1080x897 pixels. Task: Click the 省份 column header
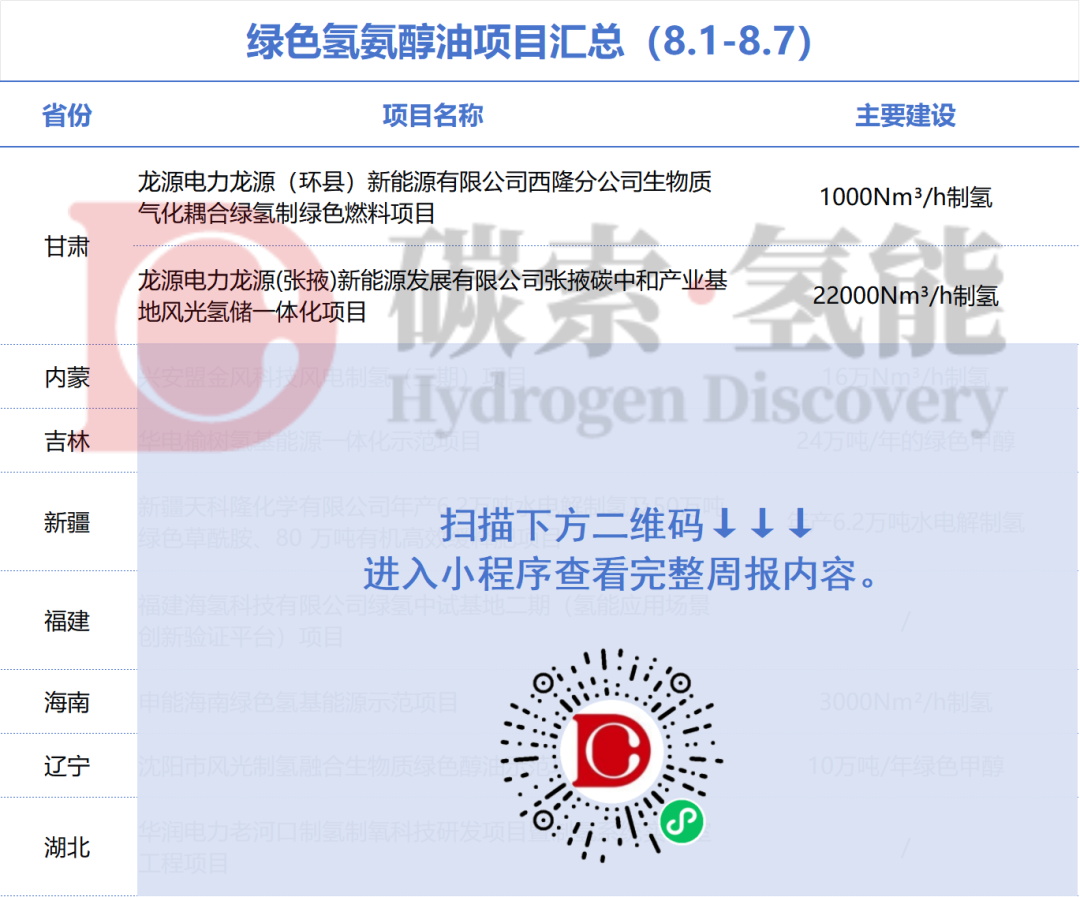tap(67, 116)
